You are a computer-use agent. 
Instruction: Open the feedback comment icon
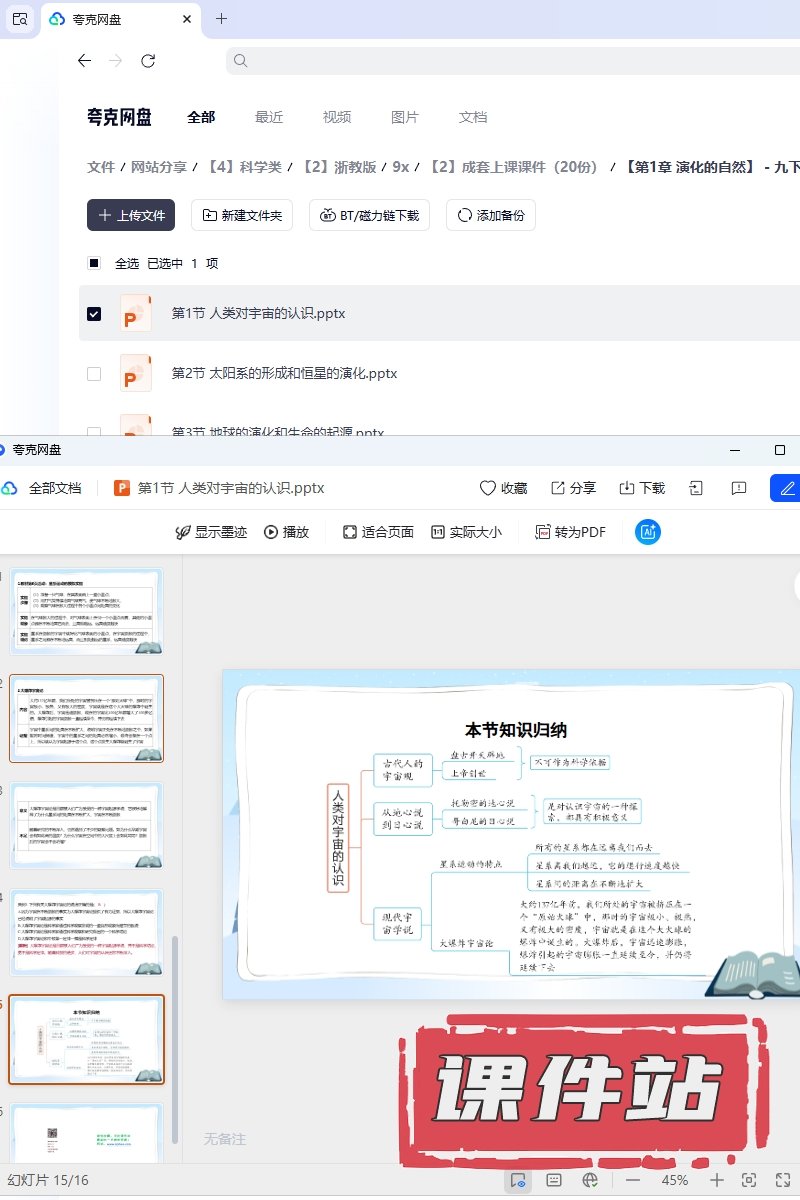pos(739,488)
